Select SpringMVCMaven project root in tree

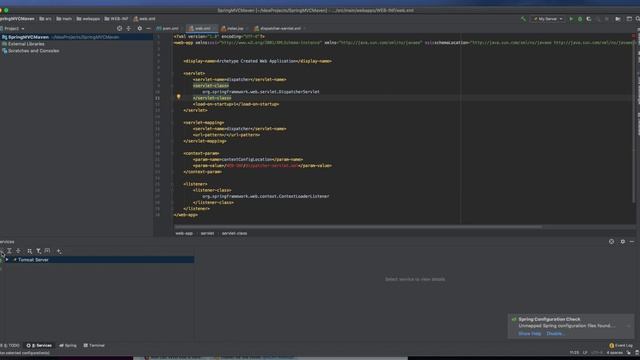tap(76, 37)
